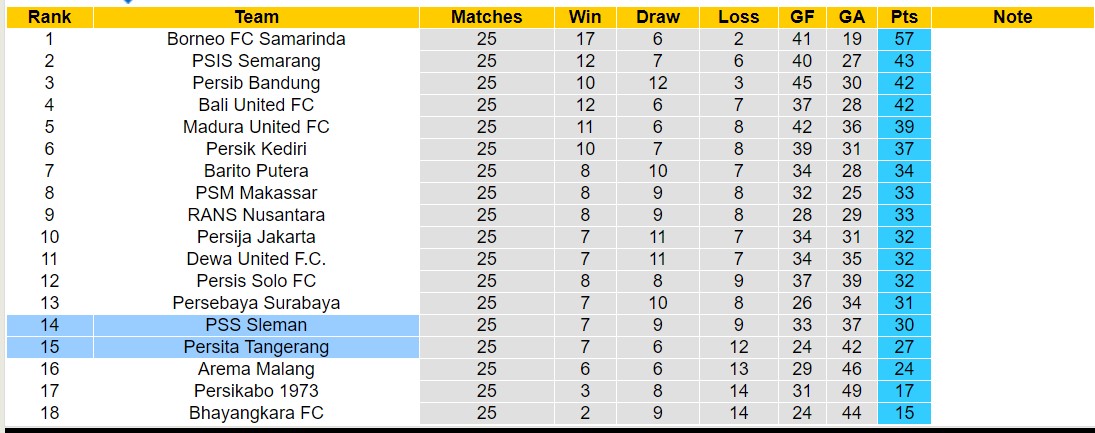1095x433 pixels.
Task: Sort by the Matches column header
Action: point(486,17)
